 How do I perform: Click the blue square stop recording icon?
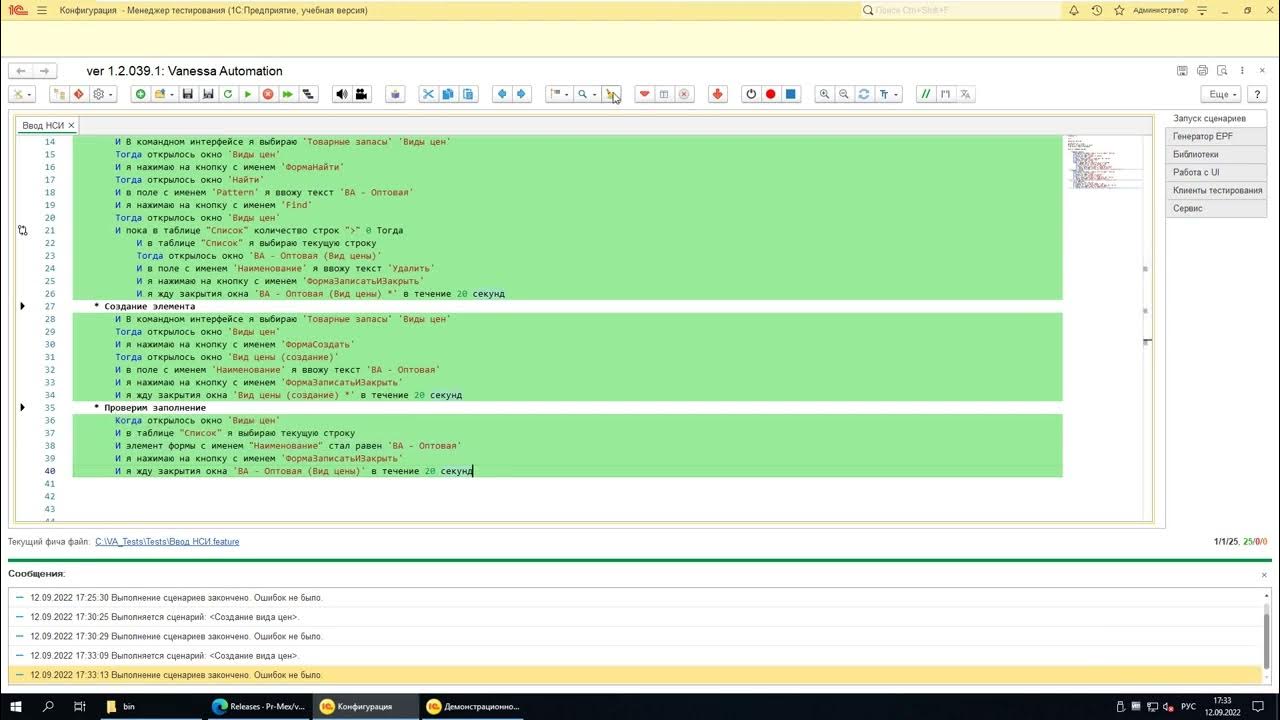coord(791,94)
